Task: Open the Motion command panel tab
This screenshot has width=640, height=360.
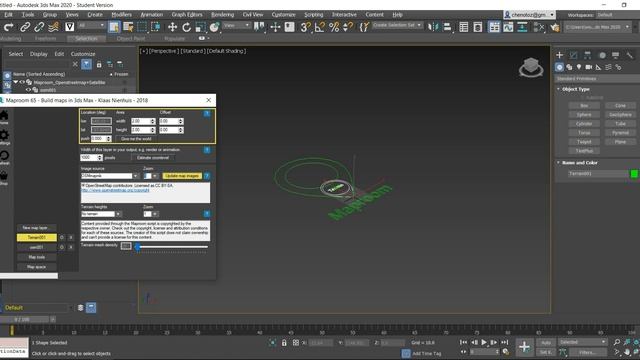Action: click(x=602, y=55)
